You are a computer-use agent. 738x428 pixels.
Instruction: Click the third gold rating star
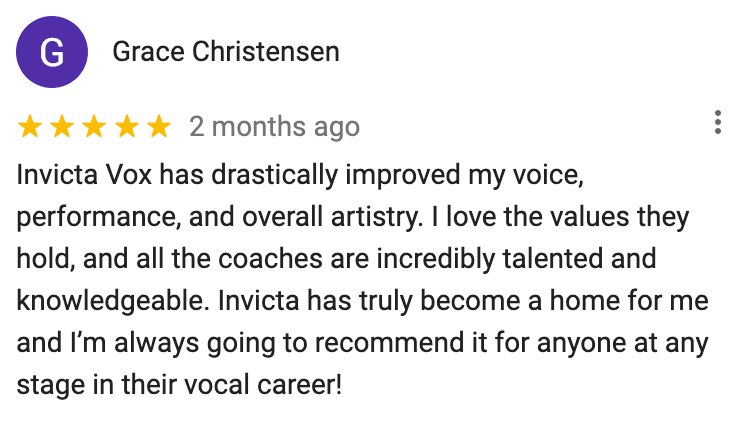tap(94, 127)
